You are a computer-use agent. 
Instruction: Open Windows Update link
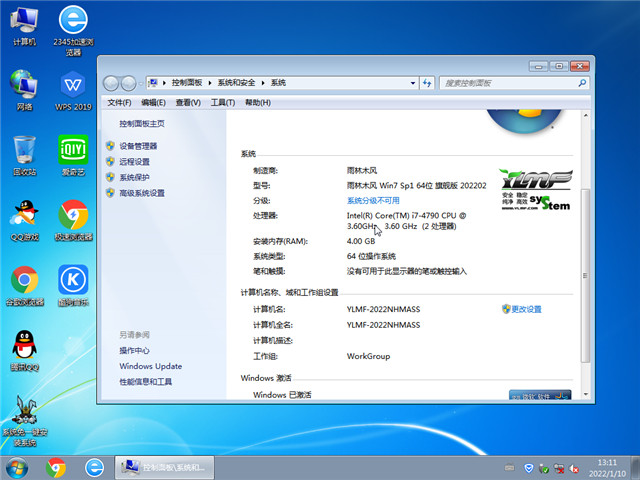coord(151,366)
